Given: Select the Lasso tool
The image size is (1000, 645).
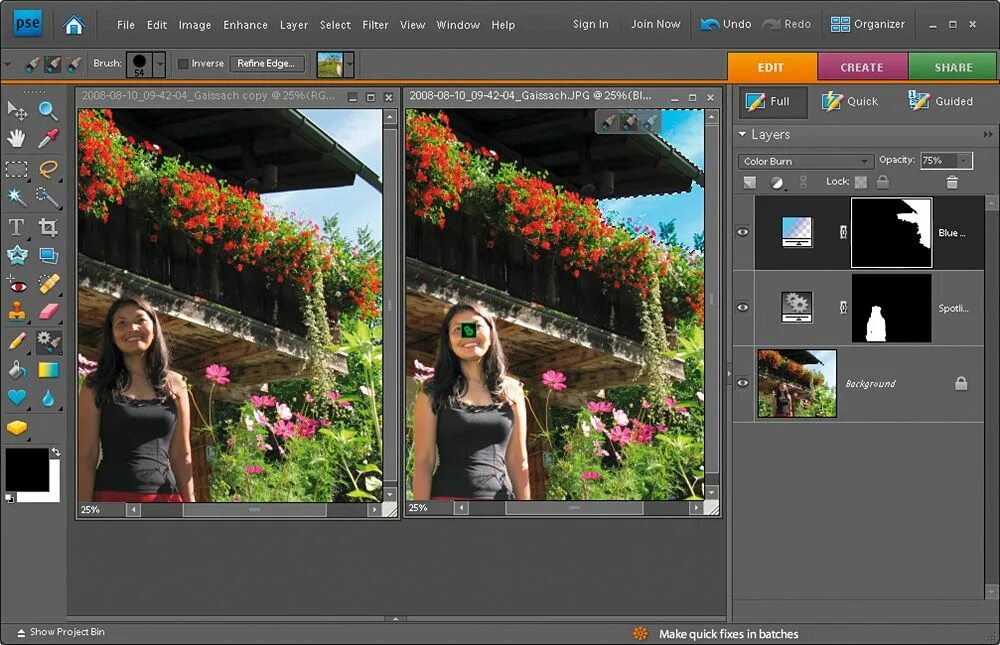Looking at the screenshot, I should [x=48, y=169].
